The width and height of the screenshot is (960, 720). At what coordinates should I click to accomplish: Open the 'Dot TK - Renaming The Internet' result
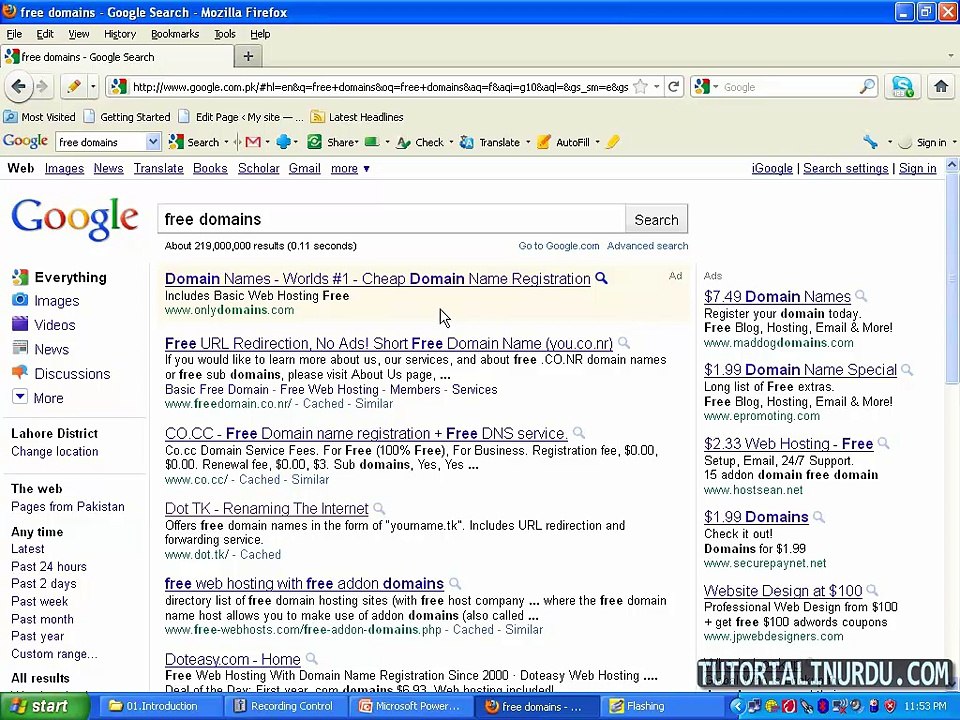(x=266, y=509)
